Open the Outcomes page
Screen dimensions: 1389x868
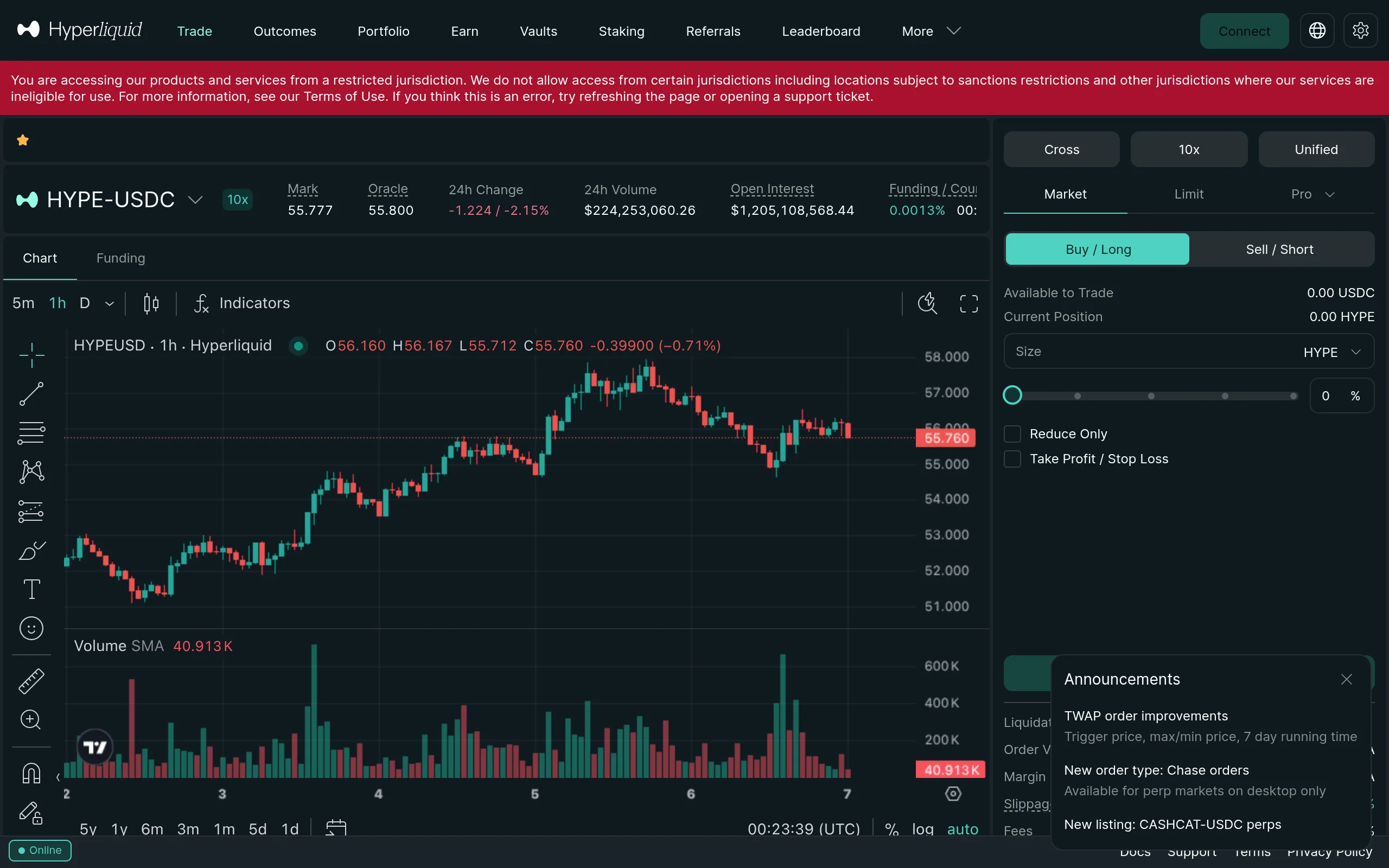point(285,31)
